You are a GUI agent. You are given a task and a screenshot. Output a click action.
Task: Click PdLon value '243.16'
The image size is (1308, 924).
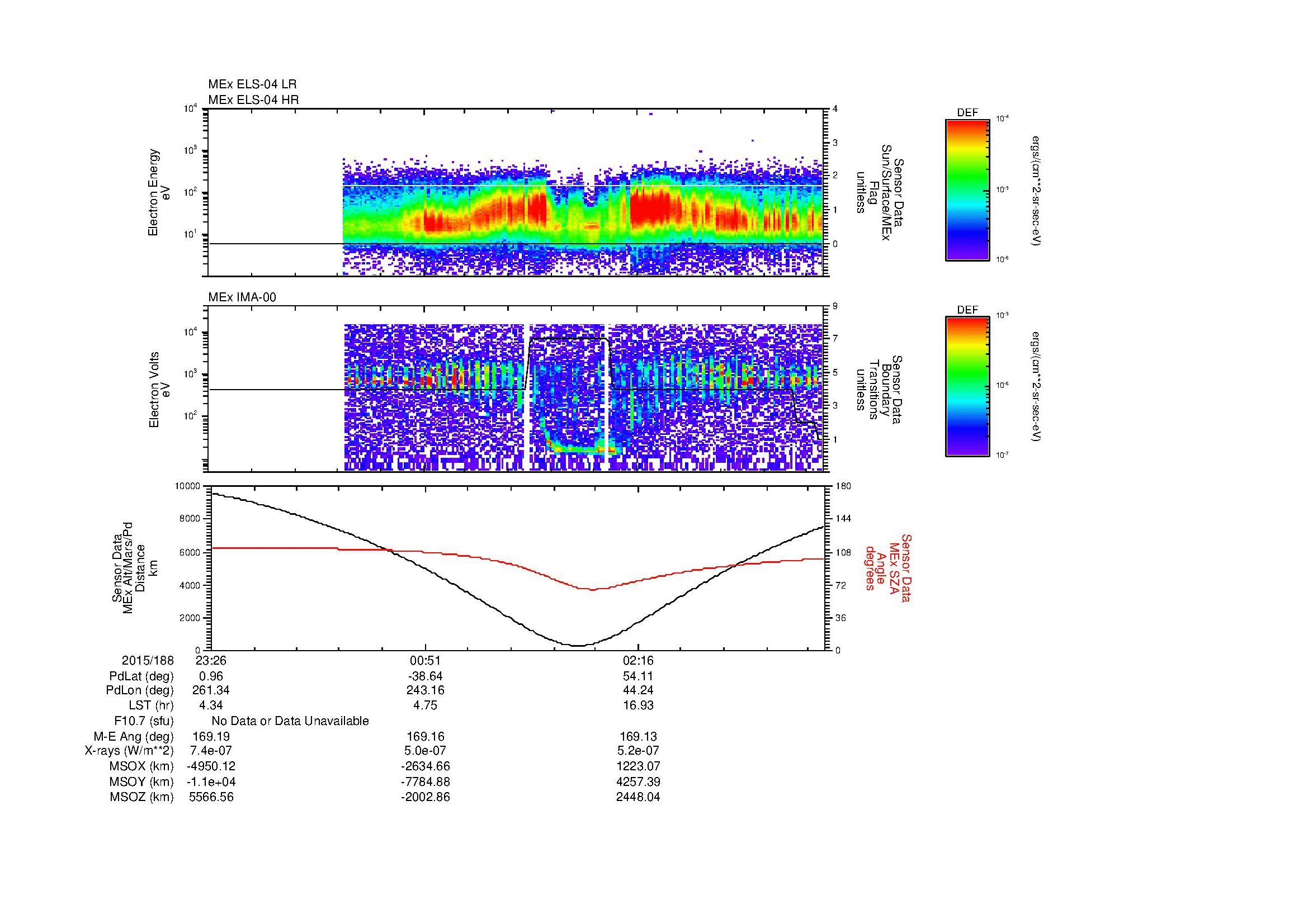pyautogui.click(x=425, y=690)
